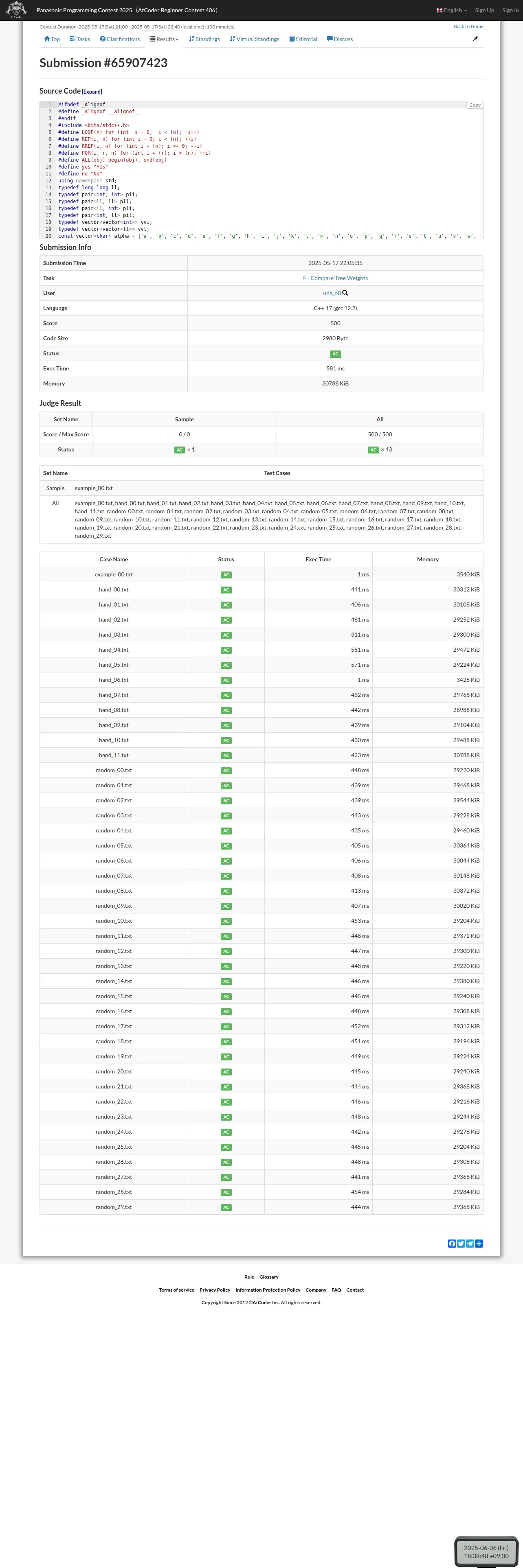The image size is (523, 1568).
Task: Open the Clarifications tab
Action: pos(120,39)
